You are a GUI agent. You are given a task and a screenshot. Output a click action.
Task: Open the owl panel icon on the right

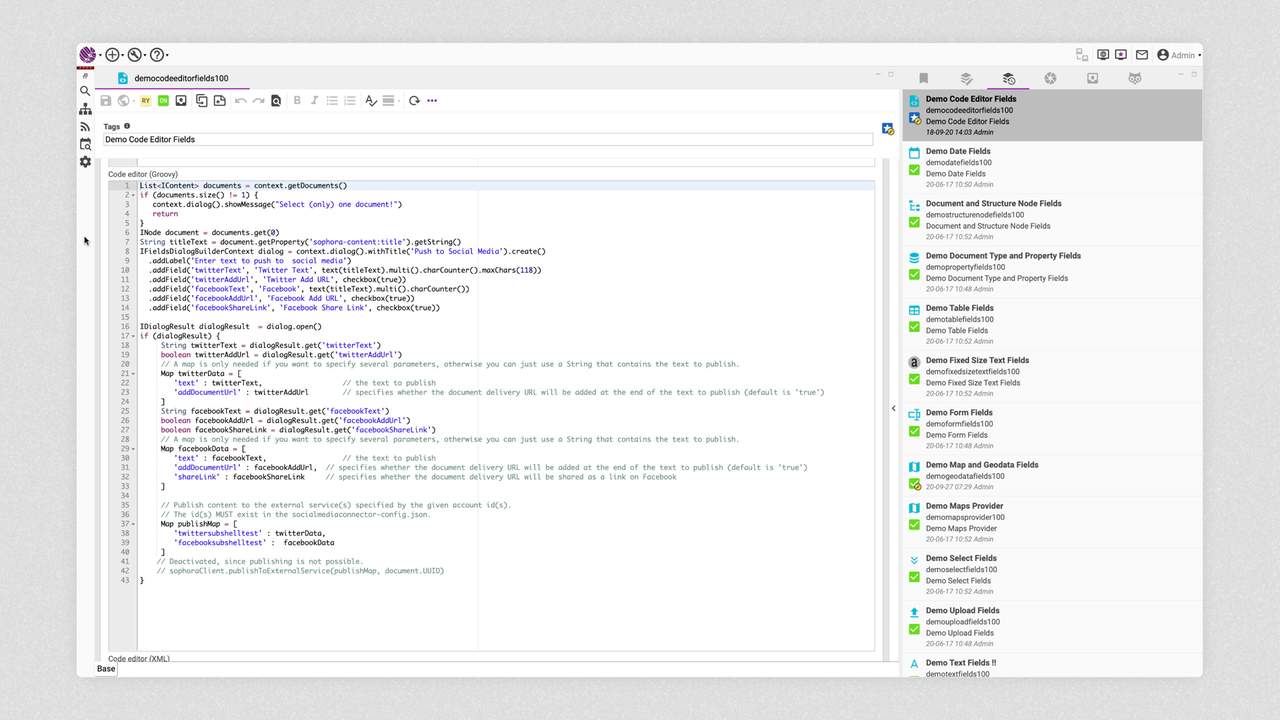coord(1135,77)
